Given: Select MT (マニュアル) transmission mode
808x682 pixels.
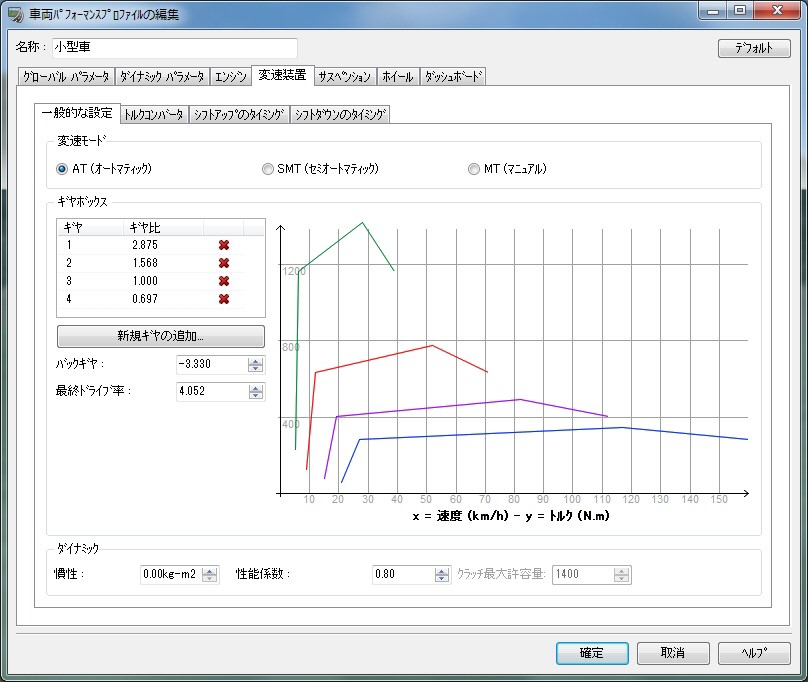Looking at the screenshot, I should (x=474, y=169).
